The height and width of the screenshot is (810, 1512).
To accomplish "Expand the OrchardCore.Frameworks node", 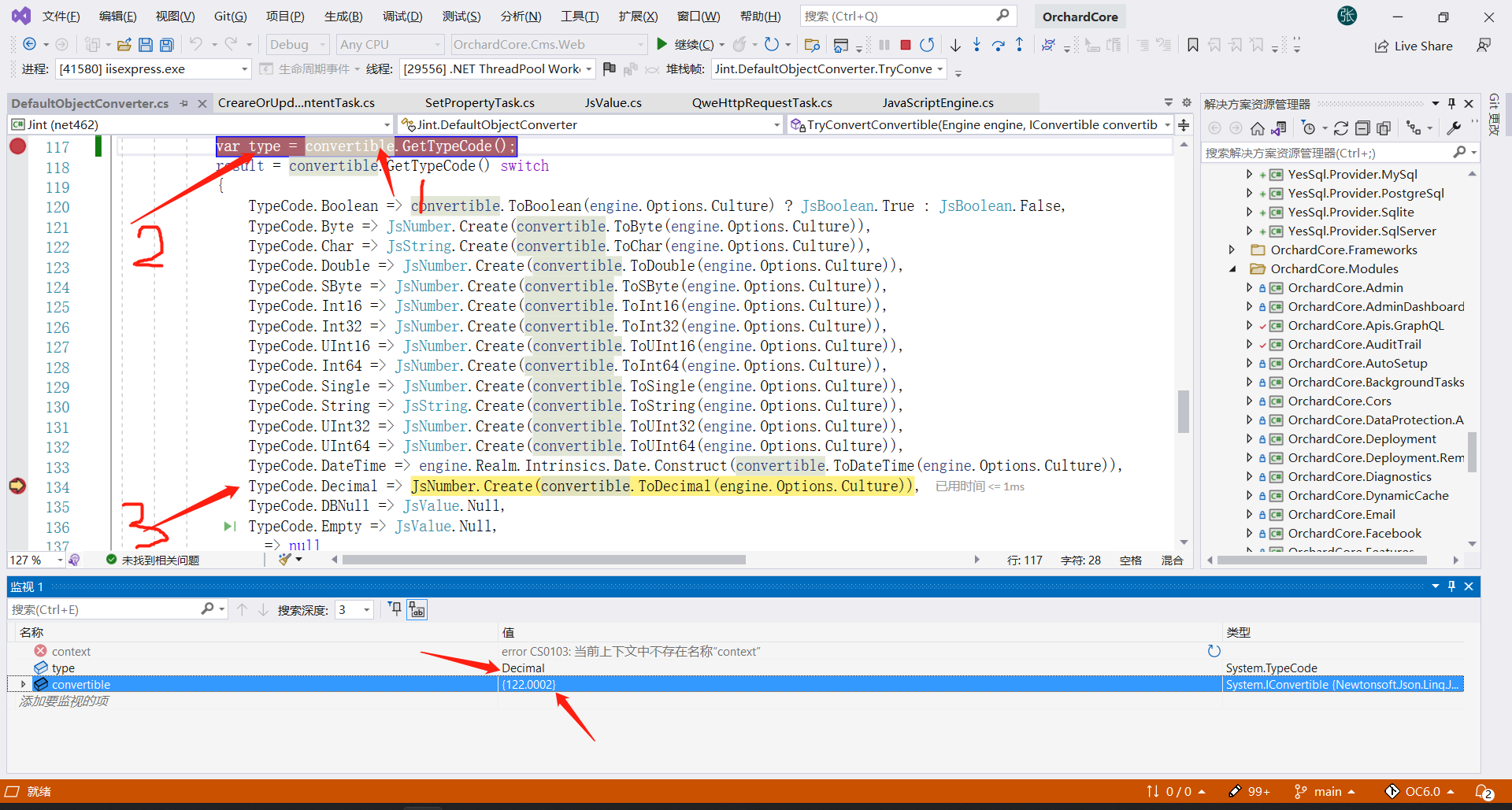I will coord(1232,250).
